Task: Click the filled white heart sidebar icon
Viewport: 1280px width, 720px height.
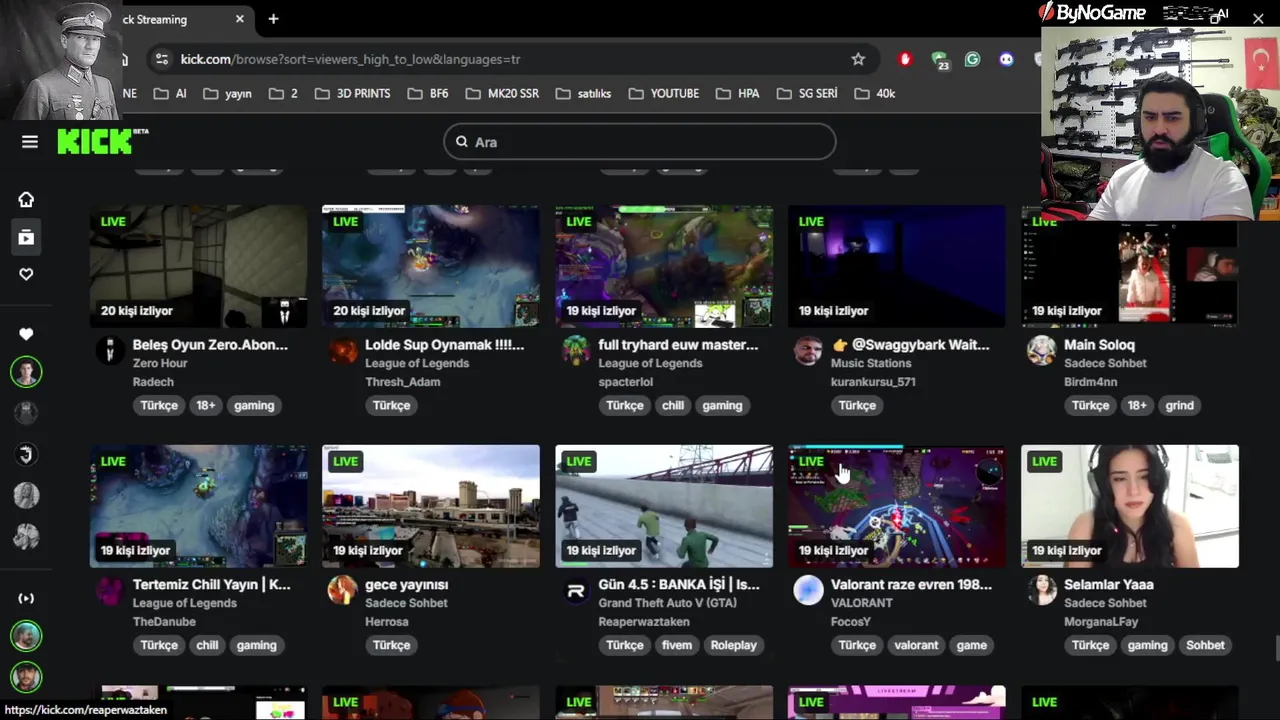Action: click(26, 334)
